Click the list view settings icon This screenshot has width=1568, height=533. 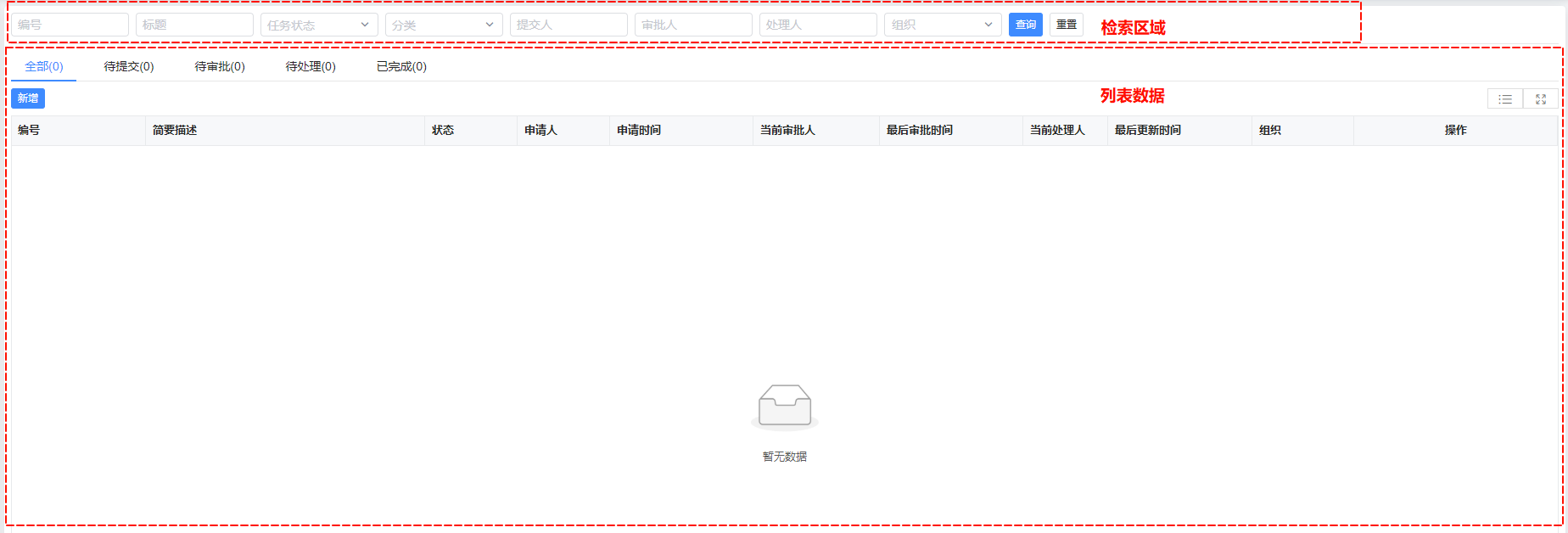[1505, 99]
